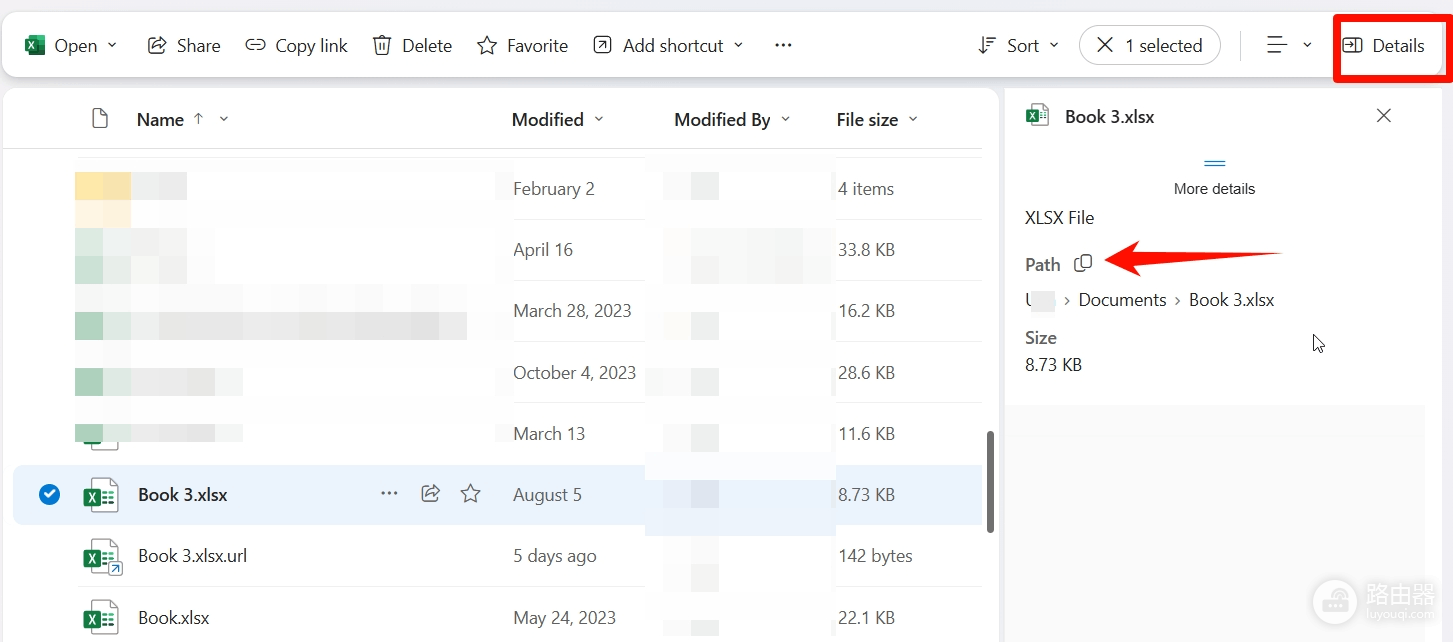Close the details pane with X
Image resolution: width=1453 pixels, height=642 pixels.
[1384, 116]
